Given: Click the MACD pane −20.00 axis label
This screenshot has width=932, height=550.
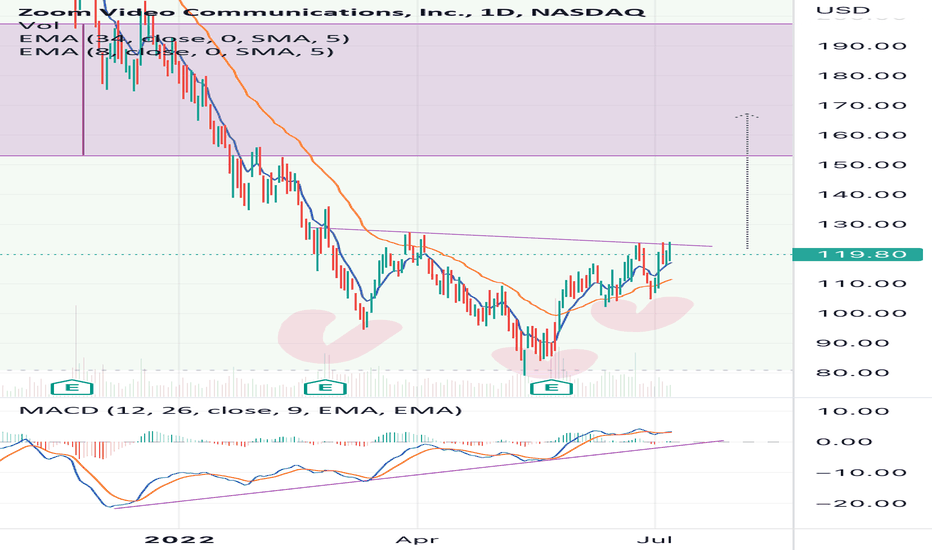Looking at the screenshot, I should [862, 504].
